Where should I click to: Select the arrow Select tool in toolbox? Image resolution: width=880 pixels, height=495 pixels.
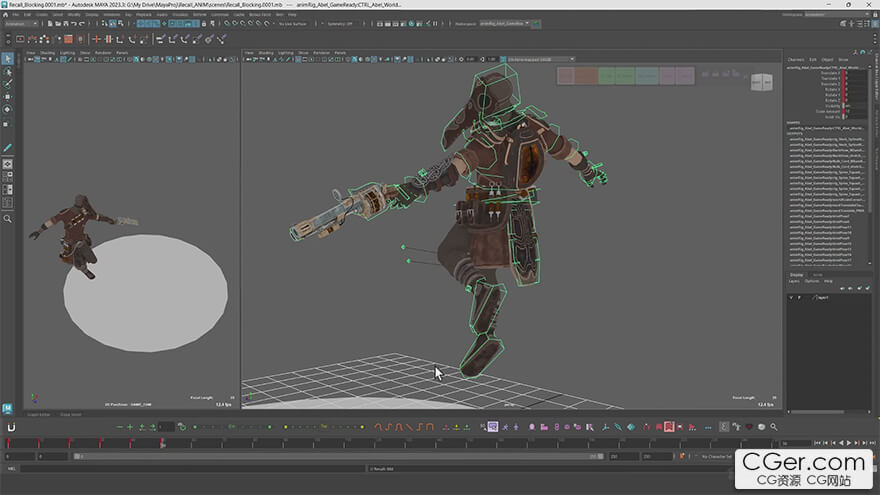click(7, 59)
